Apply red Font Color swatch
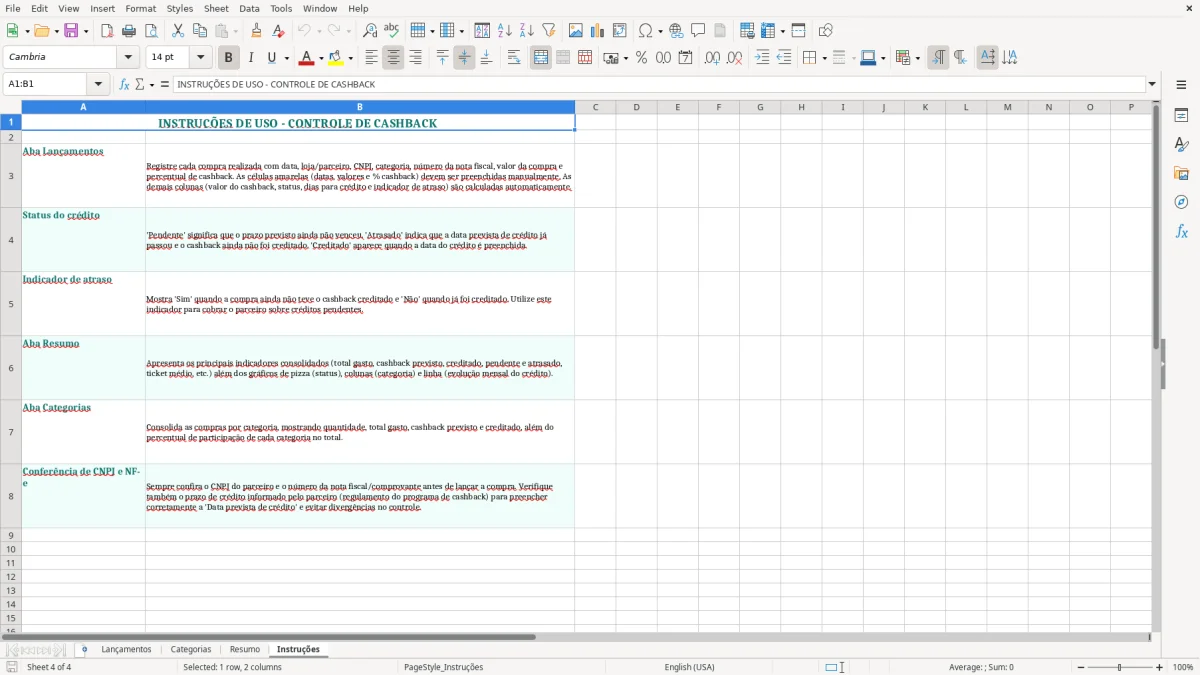 (x=306, y=58)
